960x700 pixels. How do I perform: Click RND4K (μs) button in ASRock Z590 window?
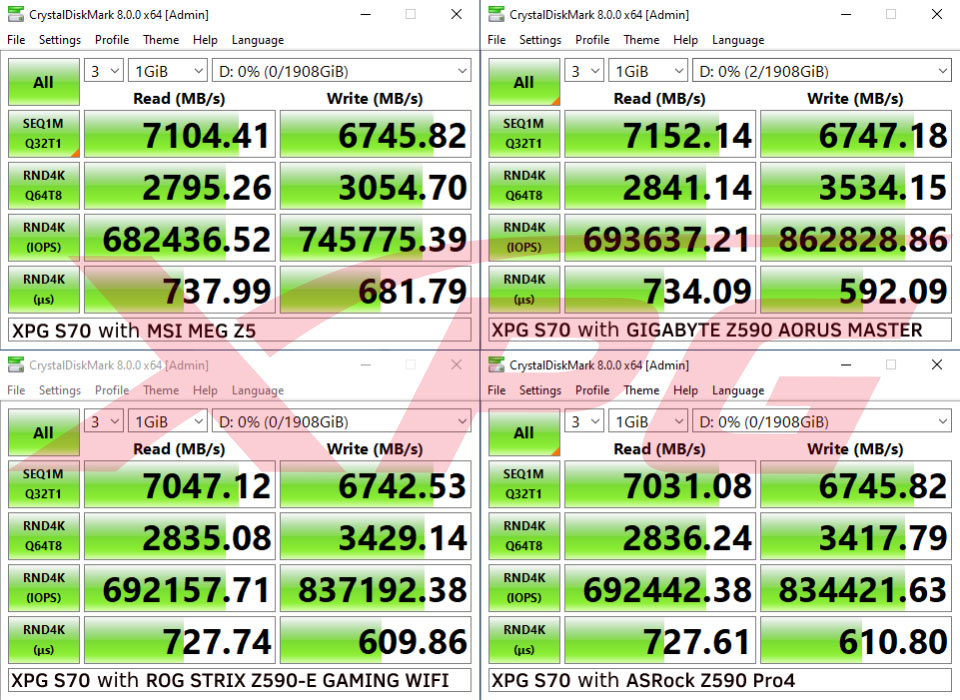coord(523,639)
